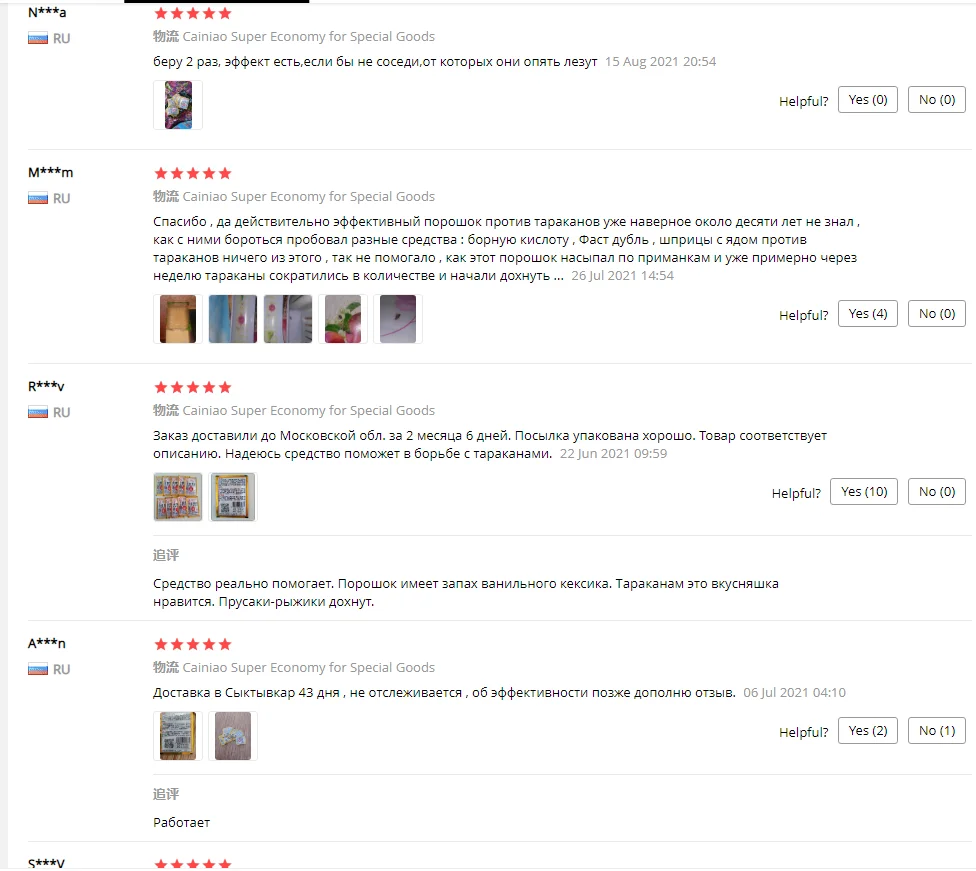The height and width of the screenshot is (871, 976).
Task: Mark R***v's review helpful with Yes (10)
Action: click(x=863, y=491)
